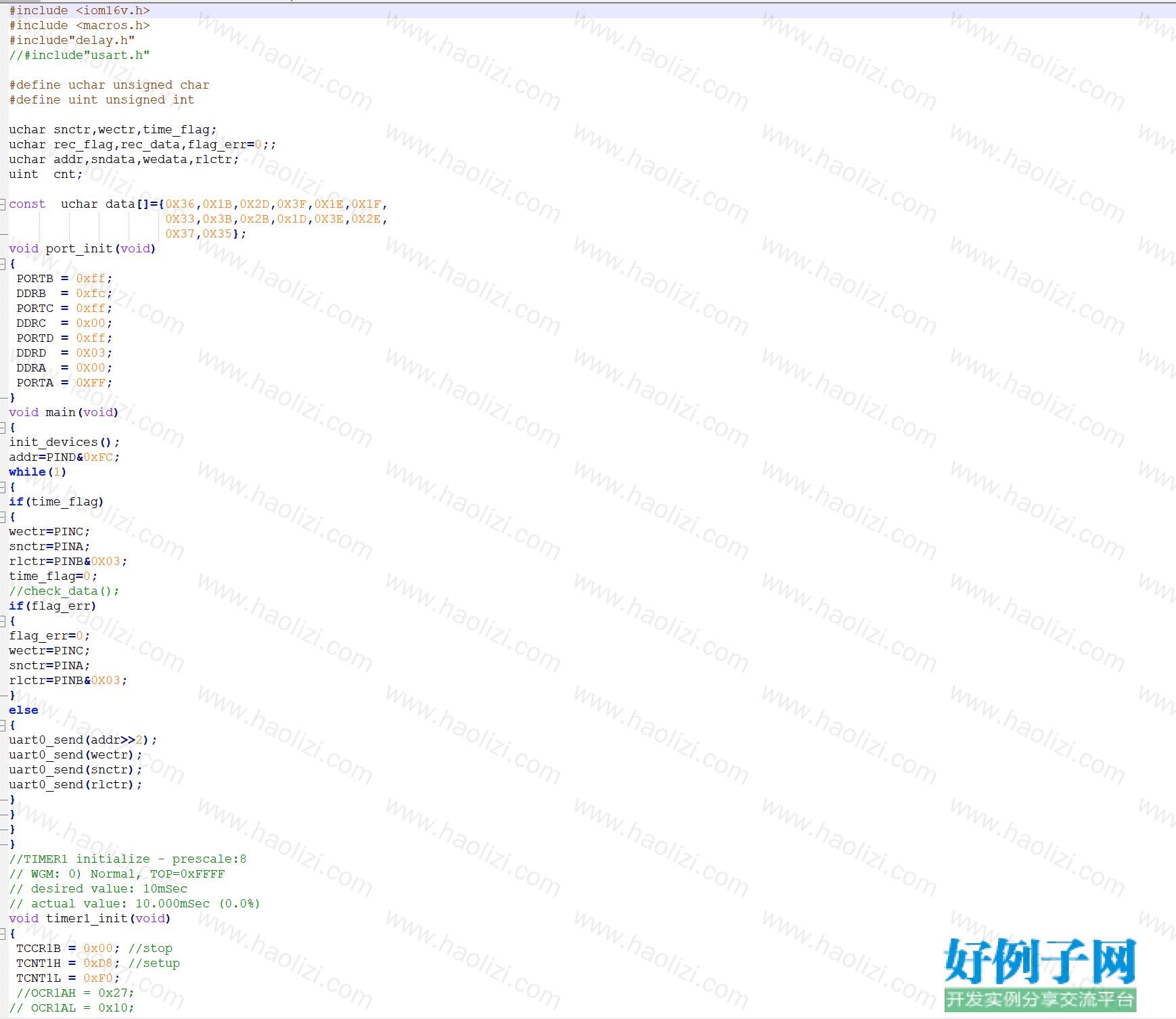Click commented '//OCR1AH = 0x27;' line
Screen dimensions: 1176x1019
point(76,993)
